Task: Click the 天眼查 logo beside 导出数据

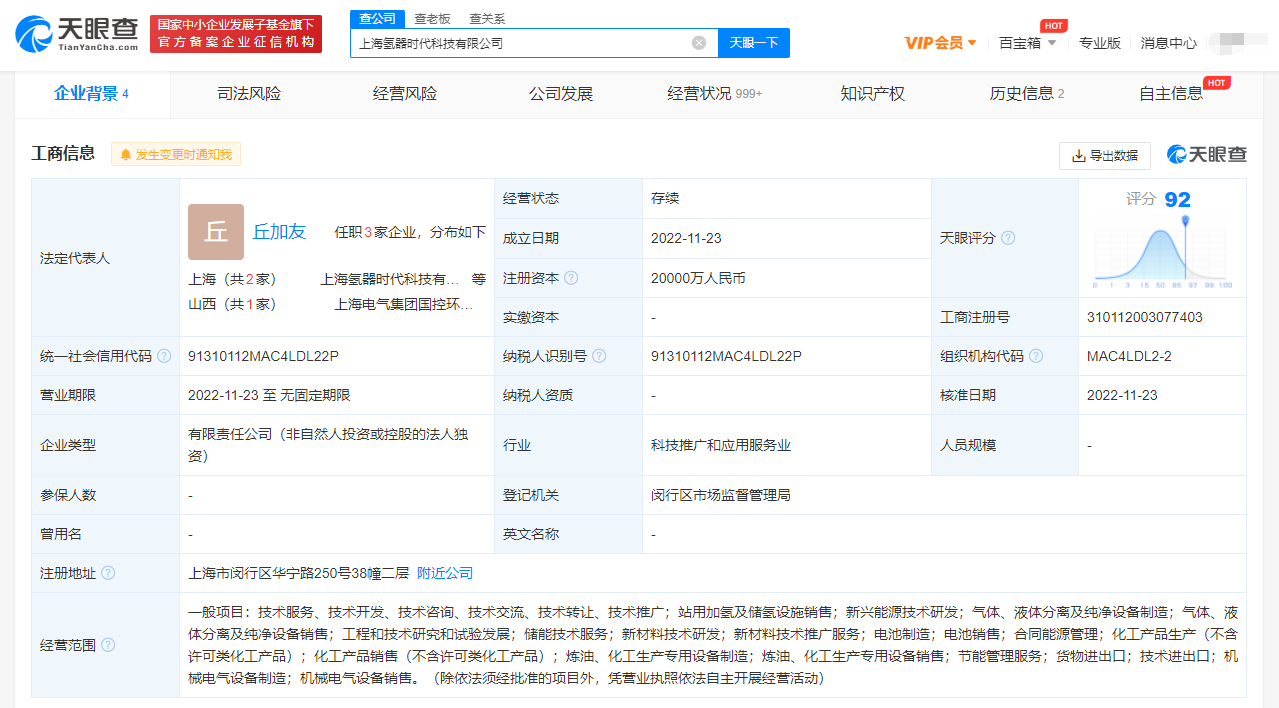Action: coord(1207,155)
